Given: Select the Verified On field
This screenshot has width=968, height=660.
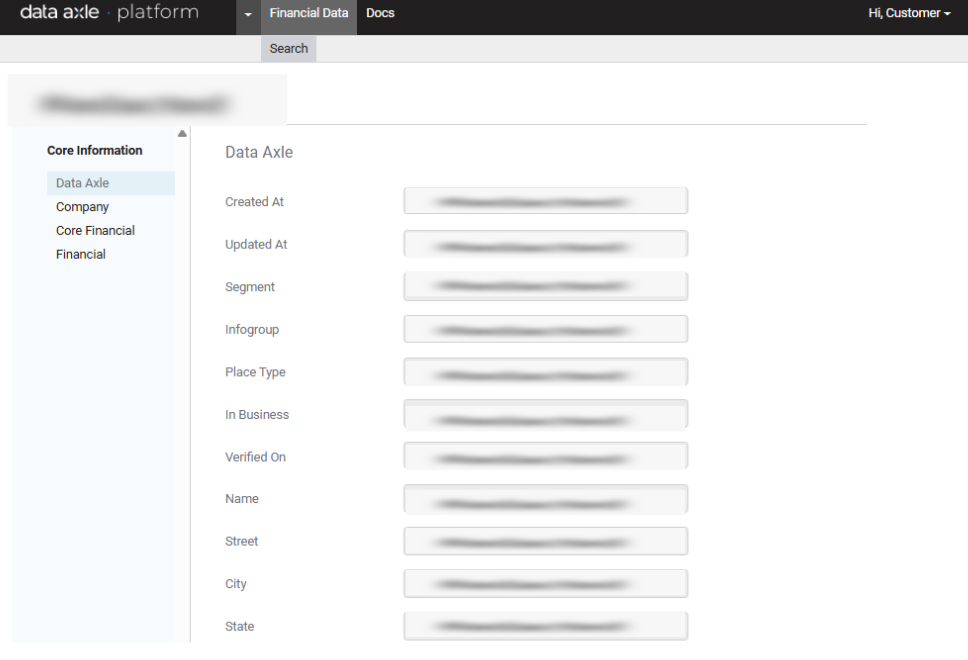Looking at the screenshot, I should pos(545,457).
